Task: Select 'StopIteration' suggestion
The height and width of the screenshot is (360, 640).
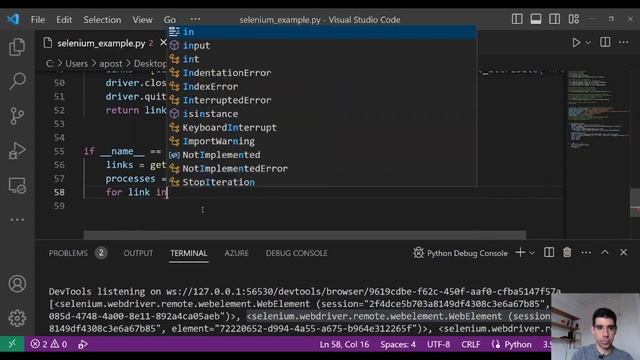Action: tap(322, 182)
